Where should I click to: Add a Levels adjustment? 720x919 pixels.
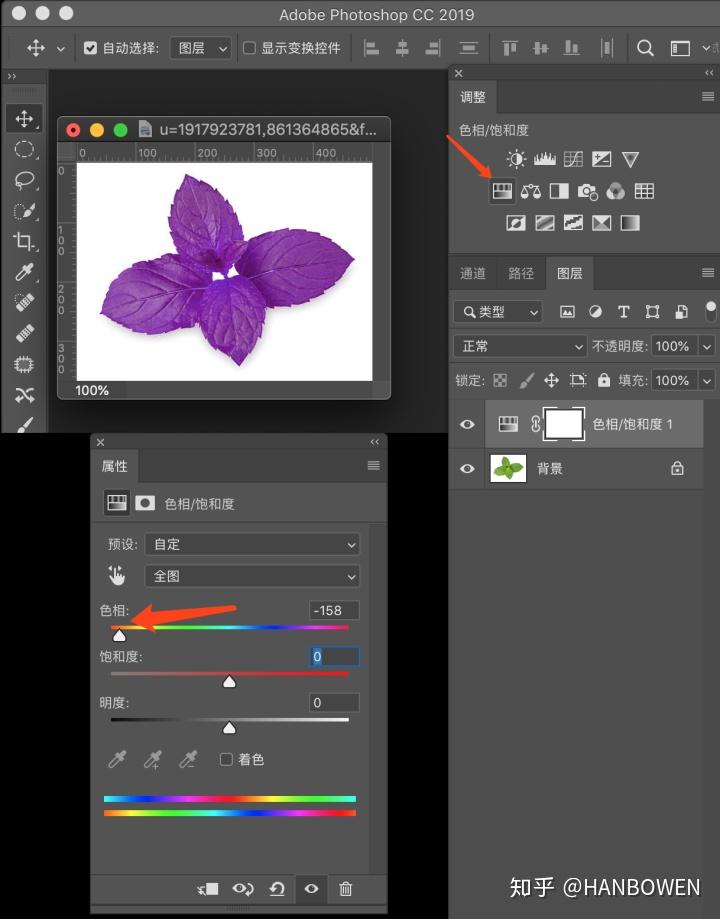[545, 159]
